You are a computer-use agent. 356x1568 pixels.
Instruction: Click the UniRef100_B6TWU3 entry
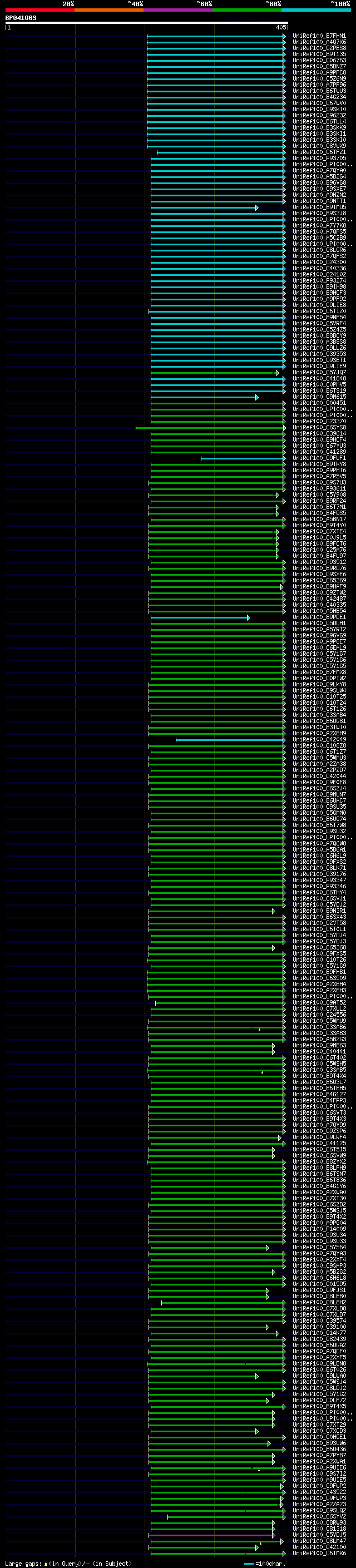319,91
